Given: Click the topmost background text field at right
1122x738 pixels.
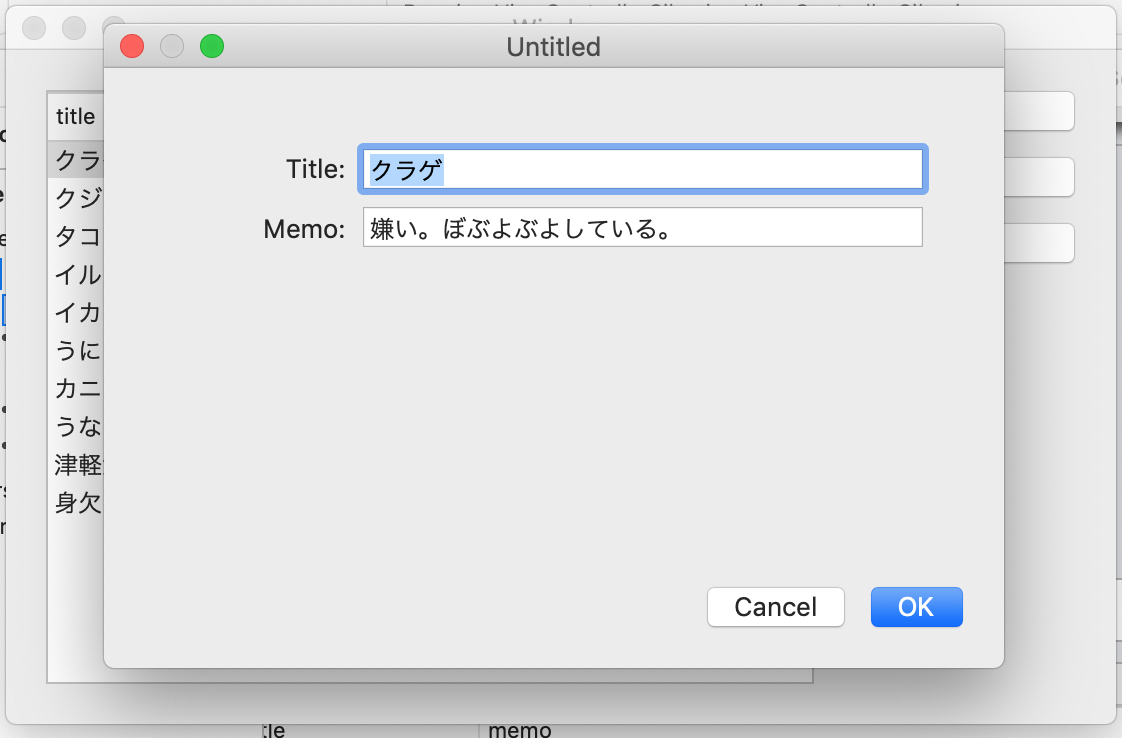Looking at the screenshot, I should [1038, 111].
